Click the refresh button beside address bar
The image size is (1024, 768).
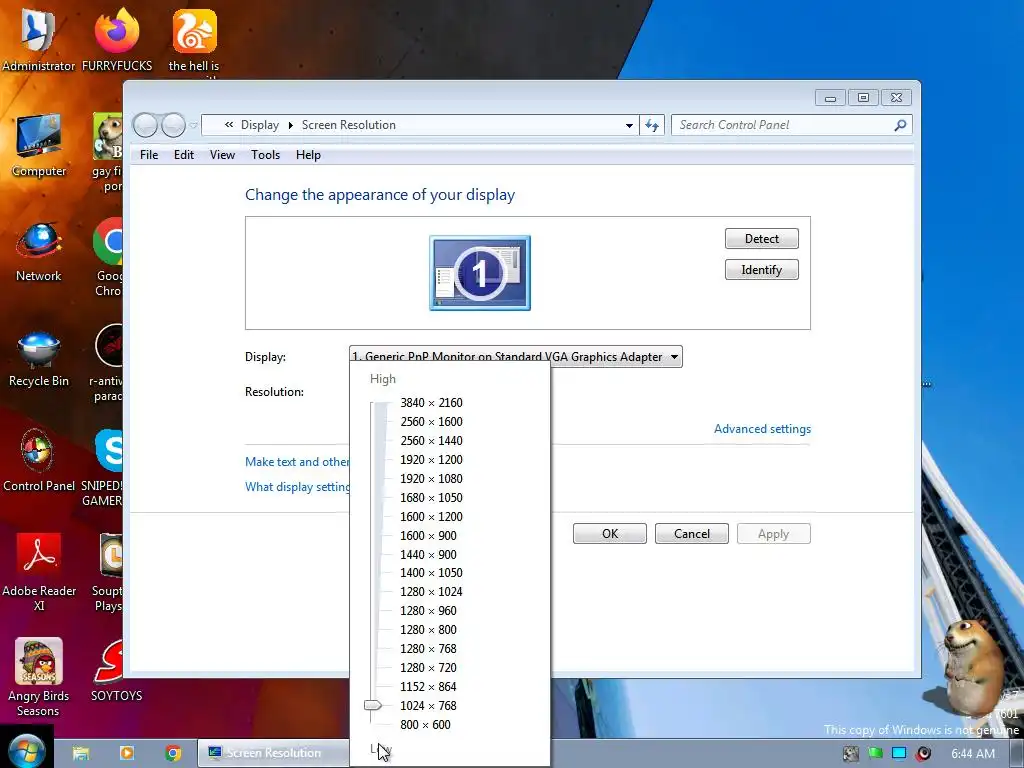click(652, 125)
